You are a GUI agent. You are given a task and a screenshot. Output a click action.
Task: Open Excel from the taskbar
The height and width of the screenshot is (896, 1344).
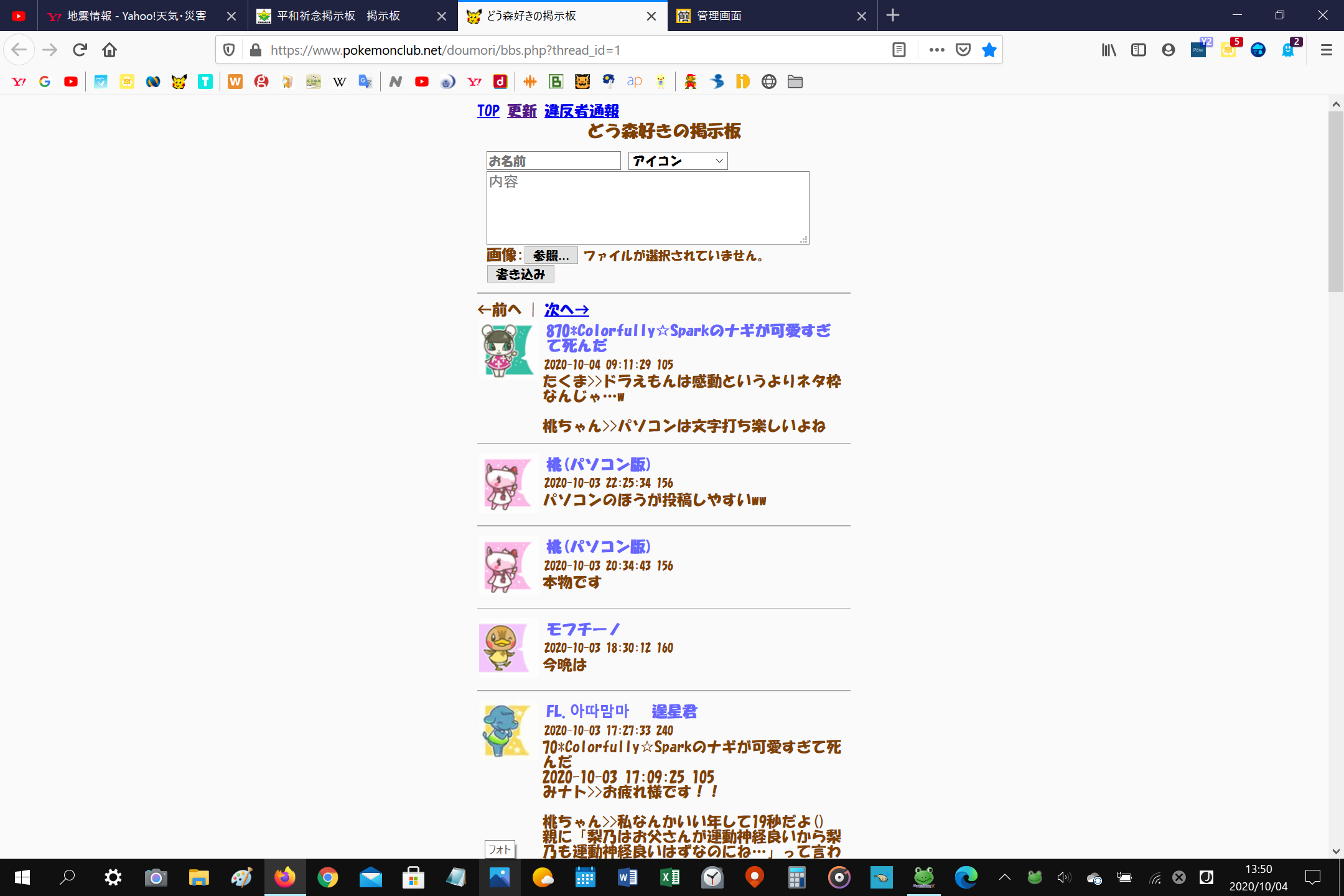[670, 877]
